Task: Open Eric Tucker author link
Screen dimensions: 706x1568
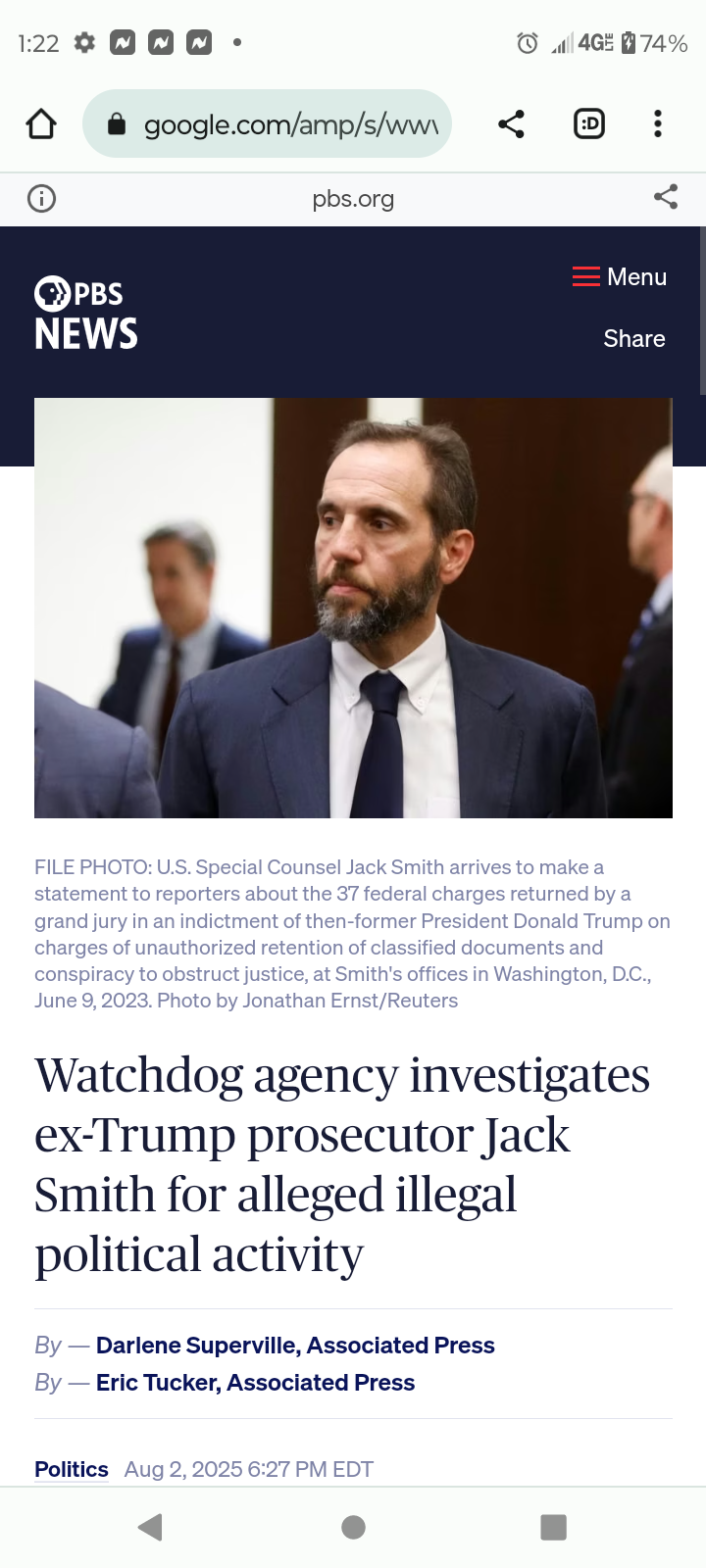Action: click(x=255, y=1383)
